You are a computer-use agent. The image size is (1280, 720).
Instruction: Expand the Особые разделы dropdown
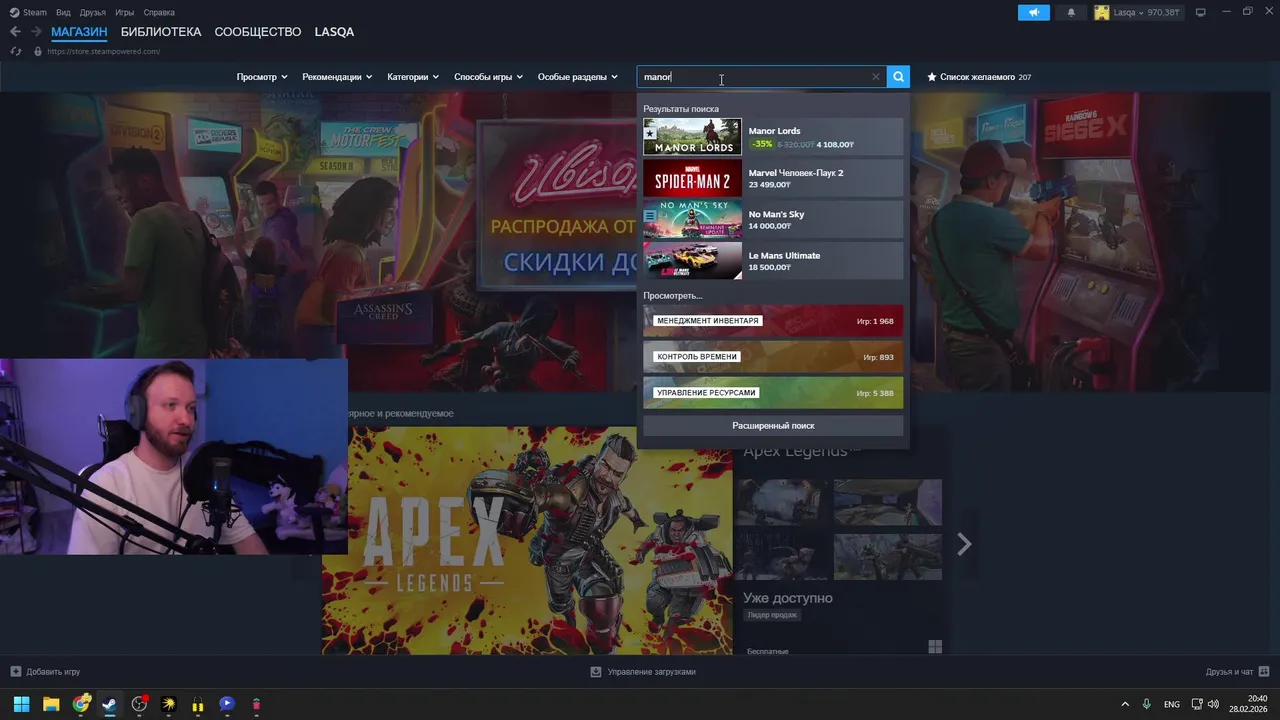pyautogui.click(x=578, y=77)
